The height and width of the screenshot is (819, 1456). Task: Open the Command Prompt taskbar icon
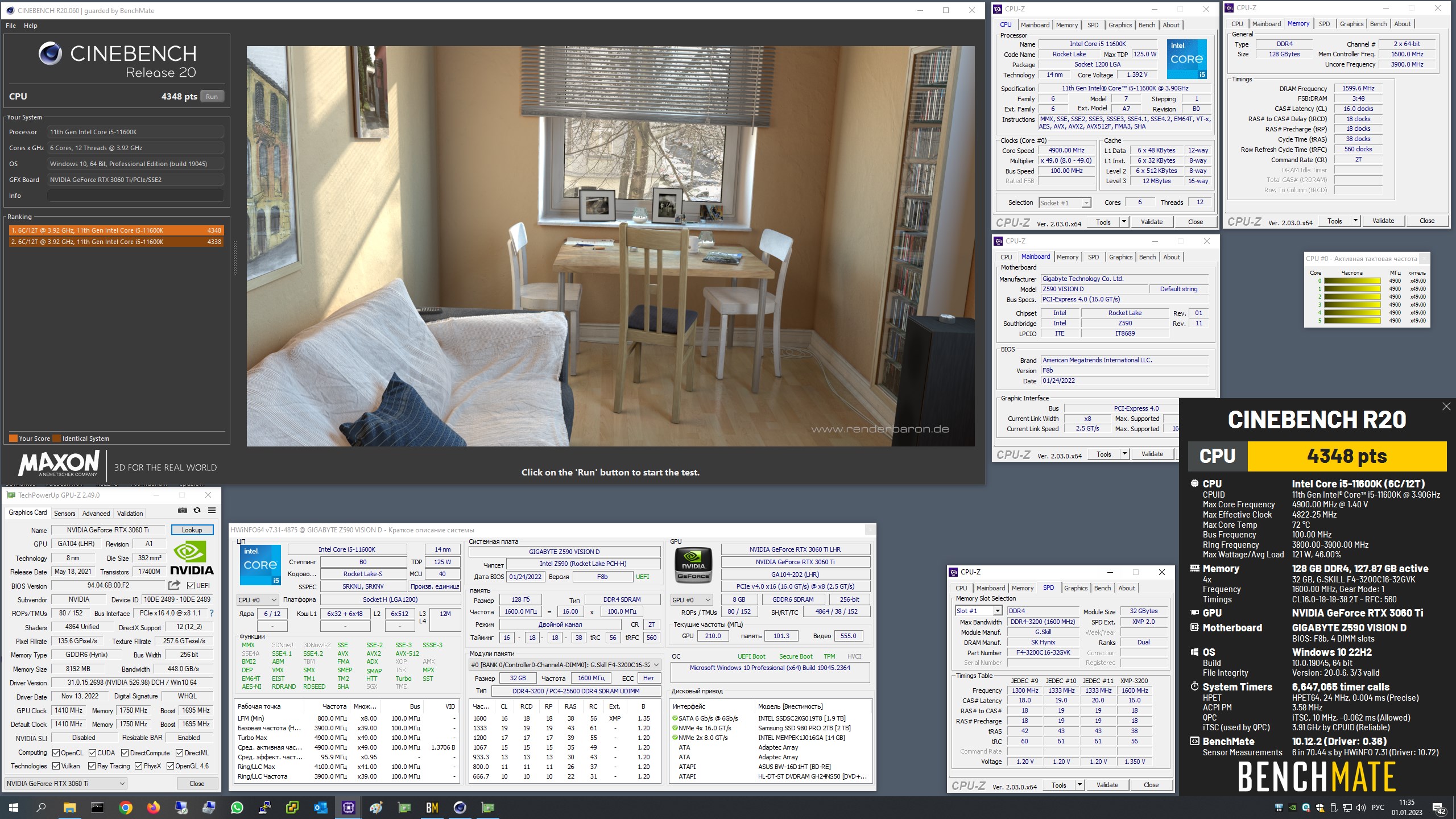coord(97,807)
